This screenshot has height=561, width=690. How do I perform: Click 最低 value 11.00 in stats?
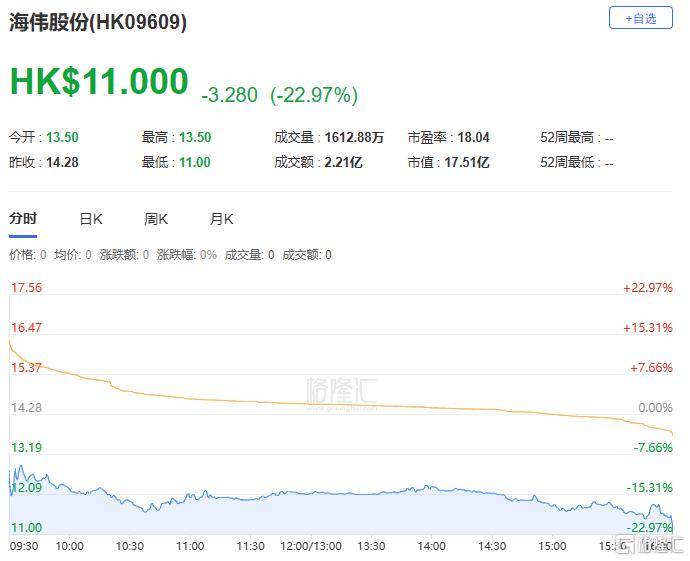(x=195, y=162)
